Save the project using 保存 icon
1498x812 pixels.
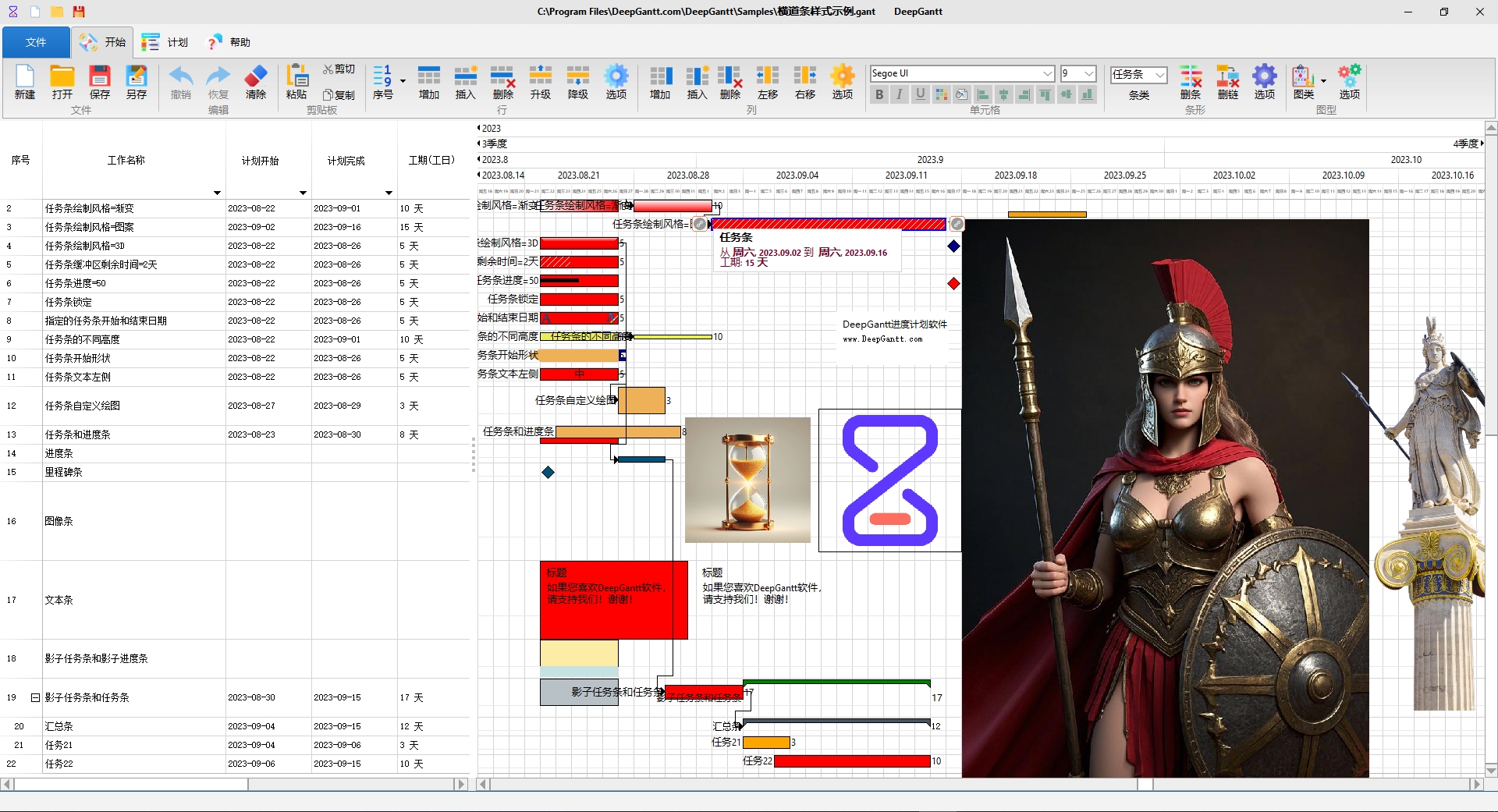pyautogui.click(x=99, y=82)
